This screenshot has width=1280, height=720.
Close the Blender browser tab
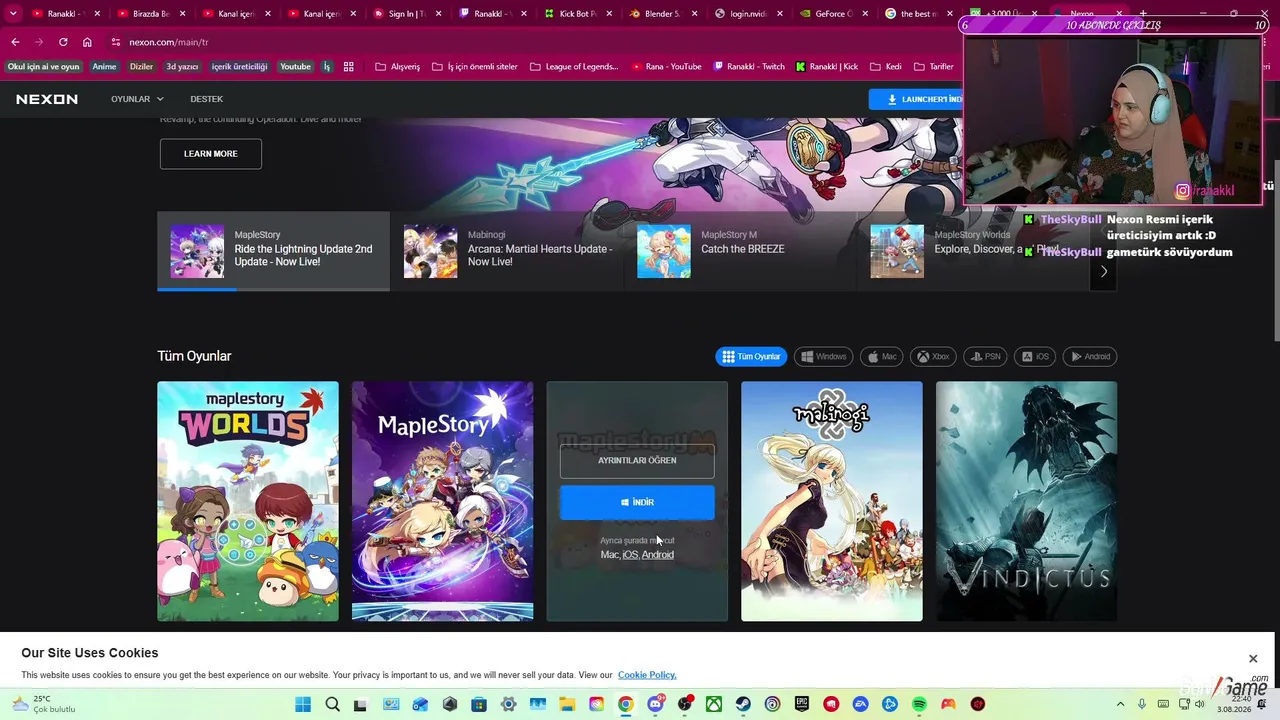point(695,14)
